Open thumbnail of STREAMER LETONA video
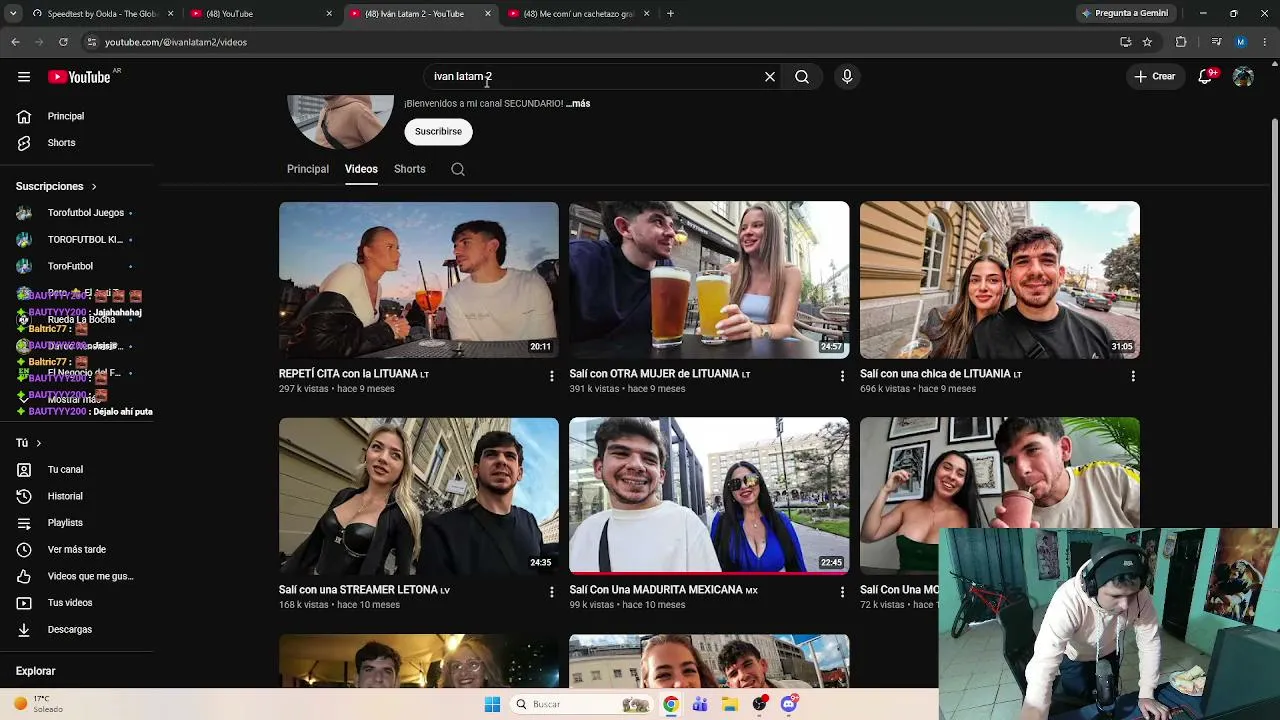 pyautogui.click(x=419, y=496)
